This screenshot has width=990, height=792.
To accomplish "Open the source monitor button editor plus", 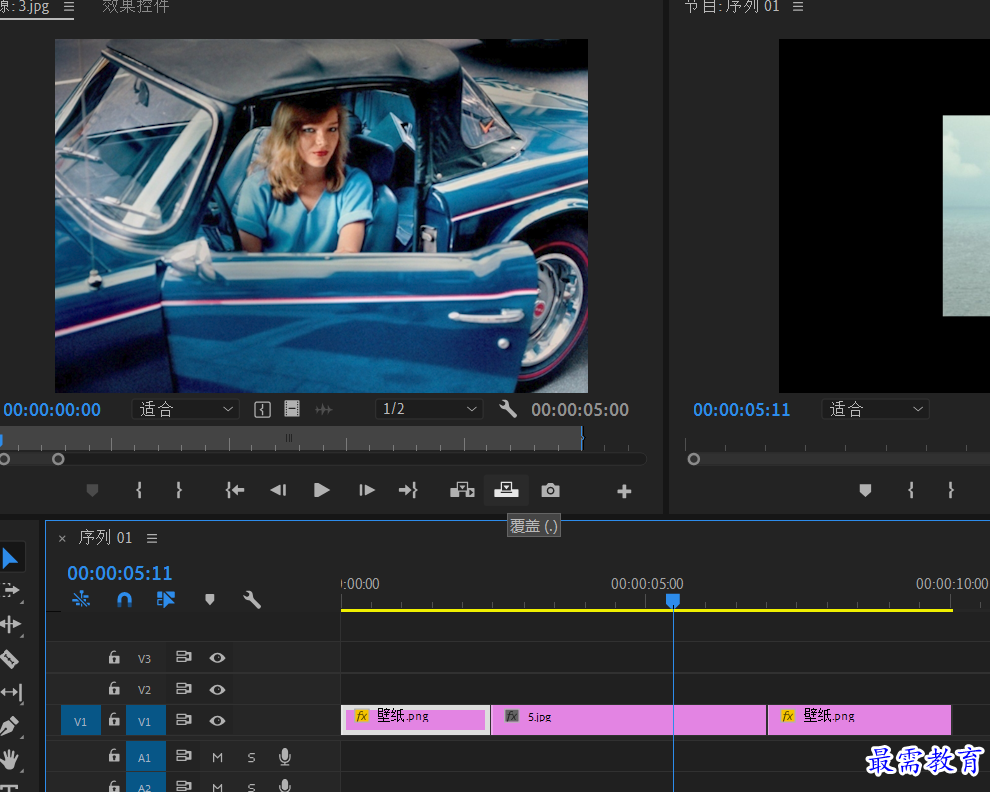I will [x=624, y=491].
